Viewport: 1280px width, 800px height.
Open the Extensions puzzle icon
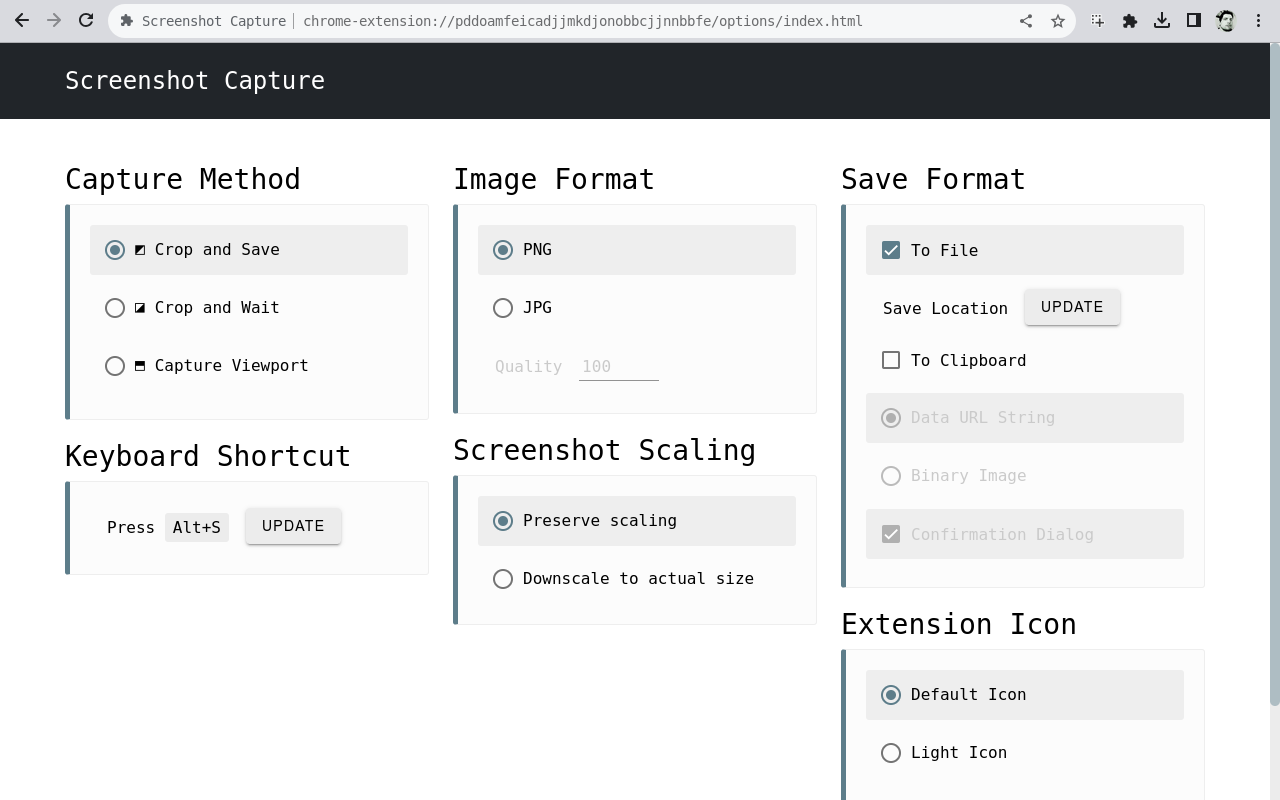pos(1130,21)
